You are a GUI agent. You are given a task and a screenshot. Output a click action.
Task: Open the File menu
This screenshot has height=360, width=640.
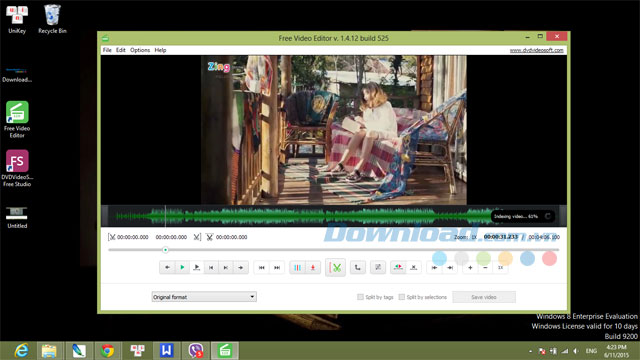107,50
